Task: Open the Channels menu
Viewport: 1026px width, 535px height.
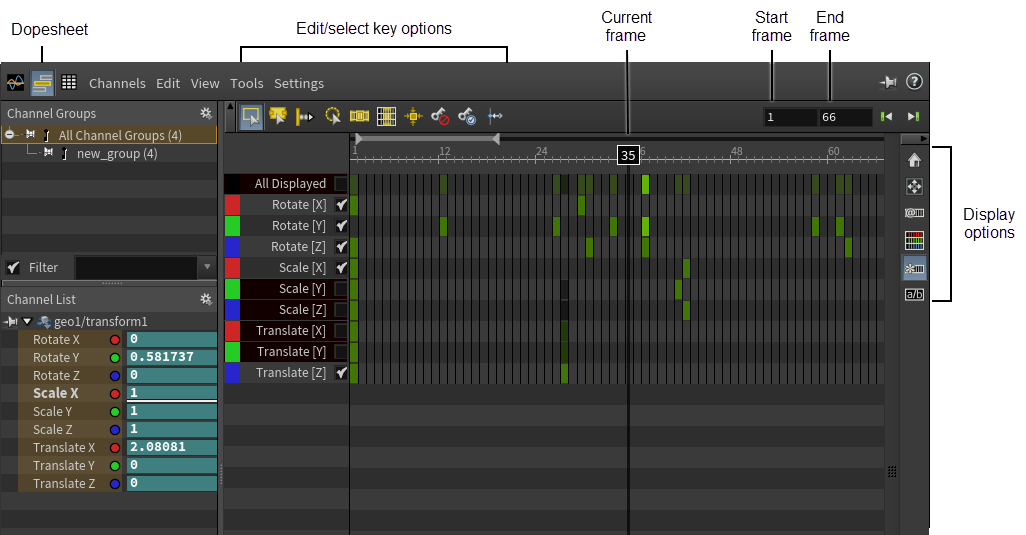Action: 117,84
